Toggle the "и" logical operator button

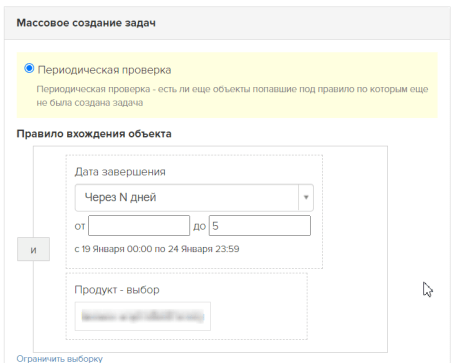click(x=33, y=249)
